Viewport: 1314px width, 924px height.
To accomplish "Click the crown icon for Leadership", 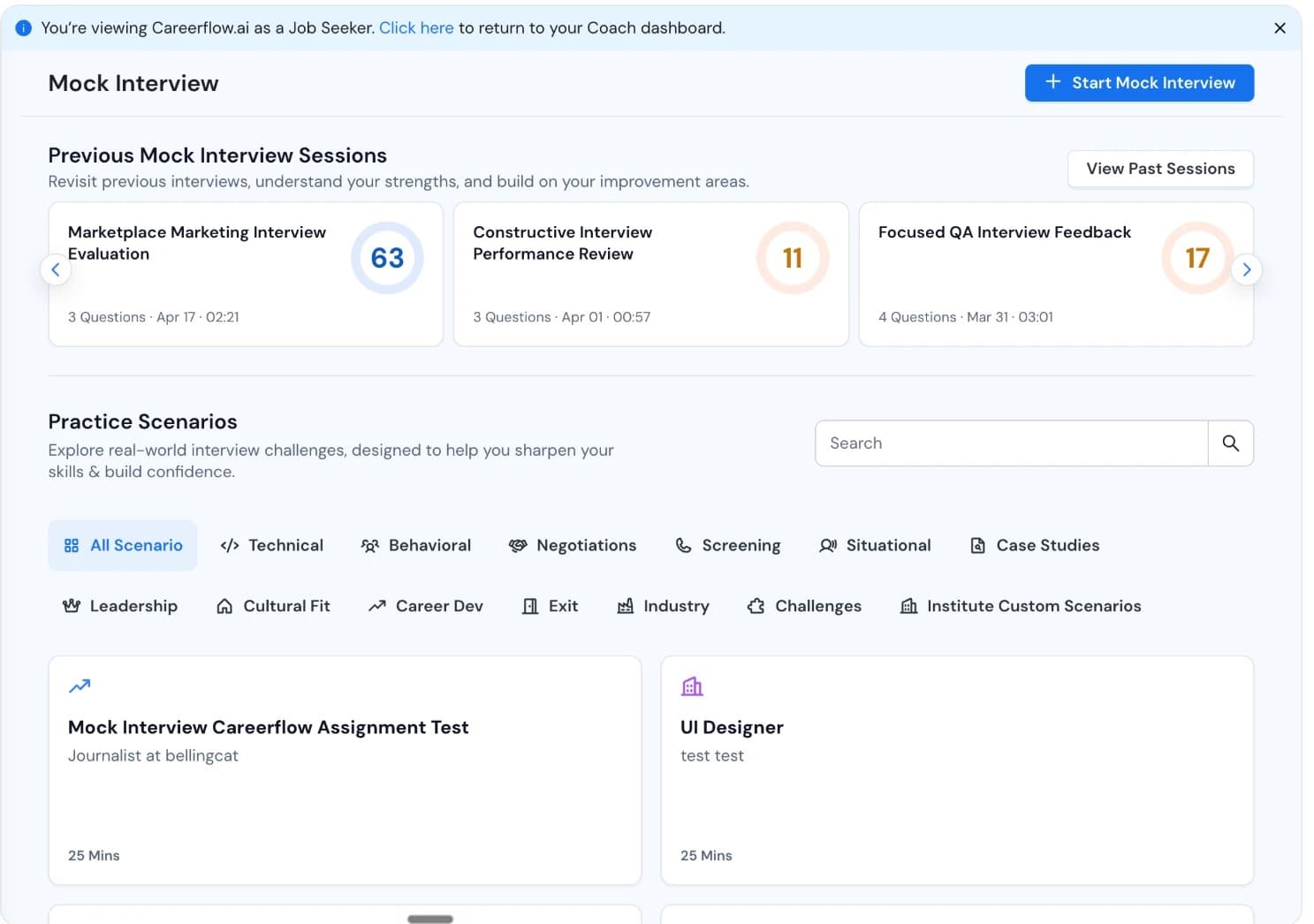I will 72,606.
